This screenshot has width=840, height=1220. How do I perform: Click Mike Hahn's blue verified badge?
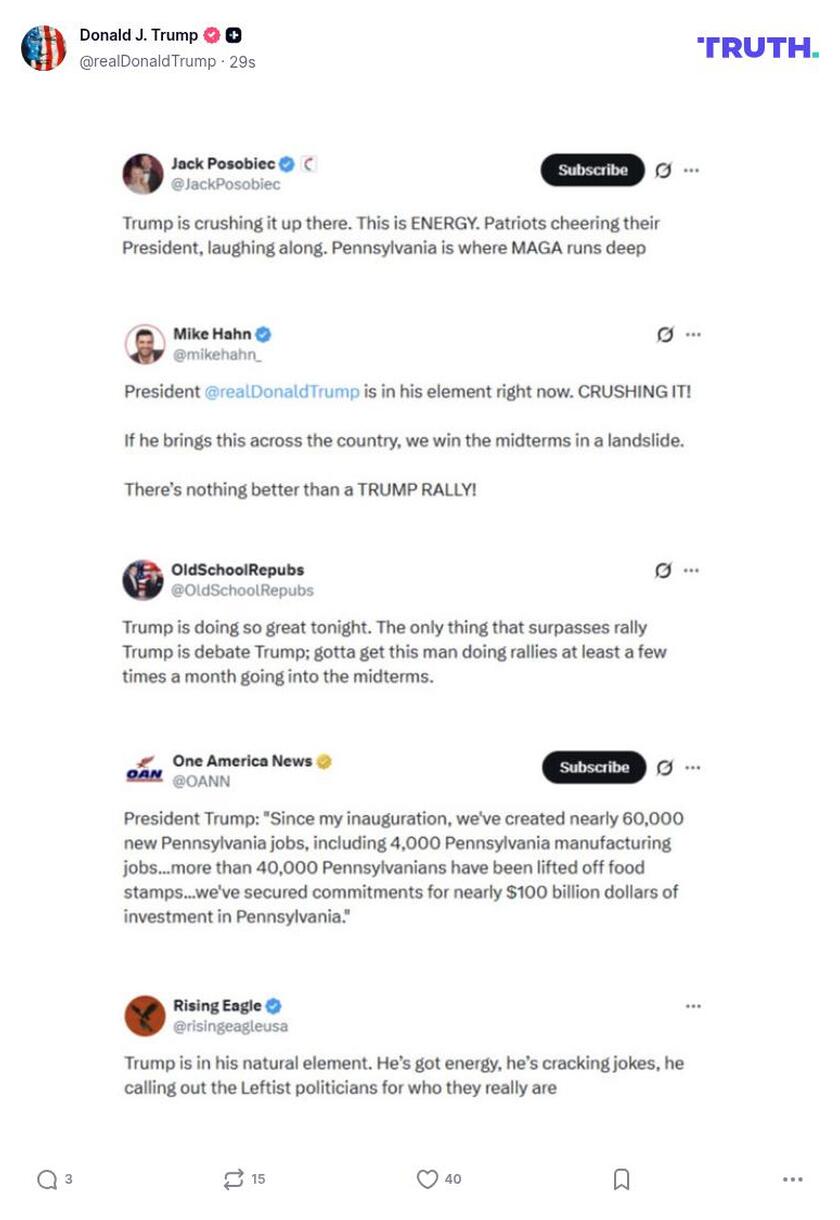[262, 334]
